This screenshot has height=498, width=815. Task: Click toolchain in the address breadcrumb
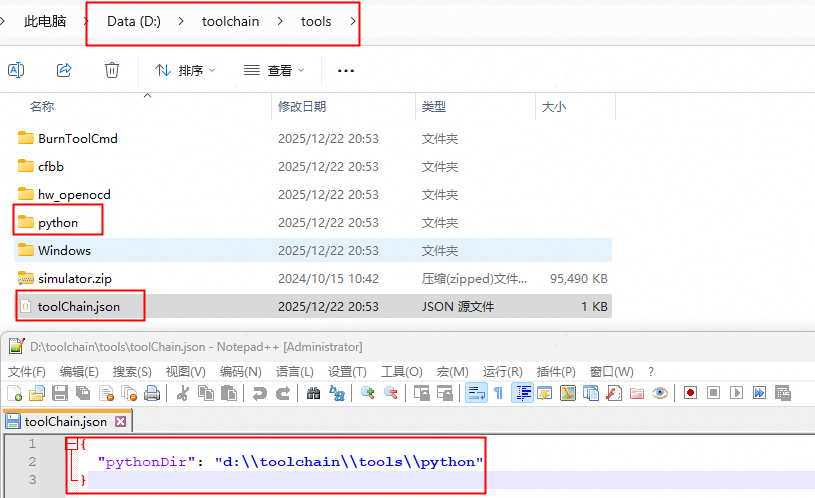[x=231, y=21]
